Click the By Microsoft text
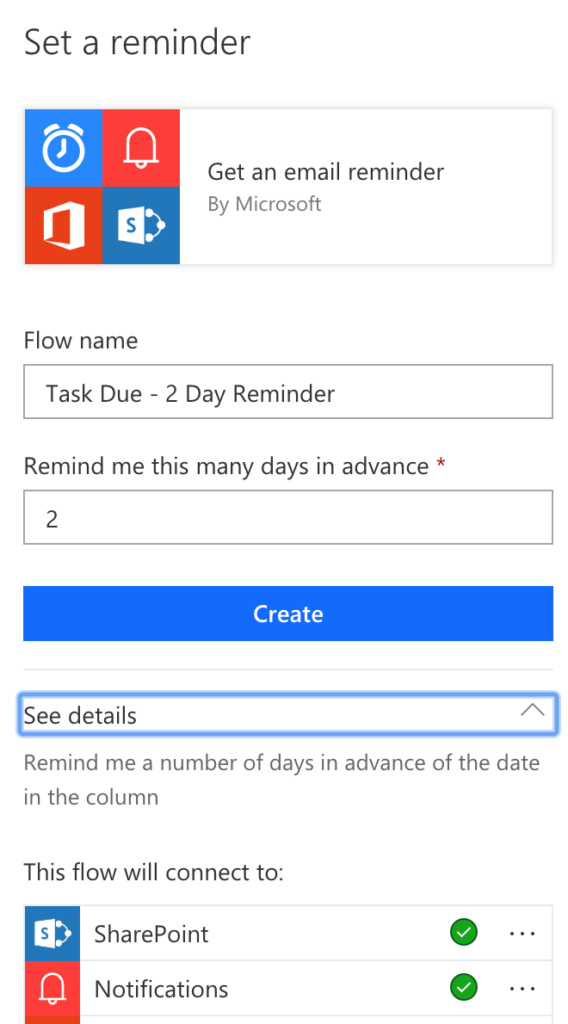The width and height of the screenshot is (568, 1024). point(264,204)
